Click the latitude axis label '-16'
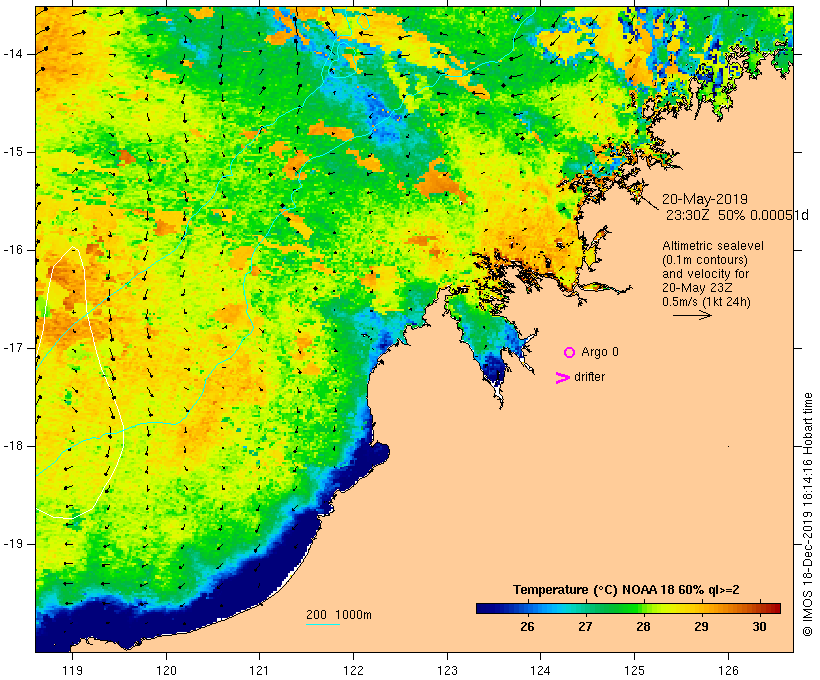Image resolution: width=820 pixels, height=680 pixels. coord(13,250)
